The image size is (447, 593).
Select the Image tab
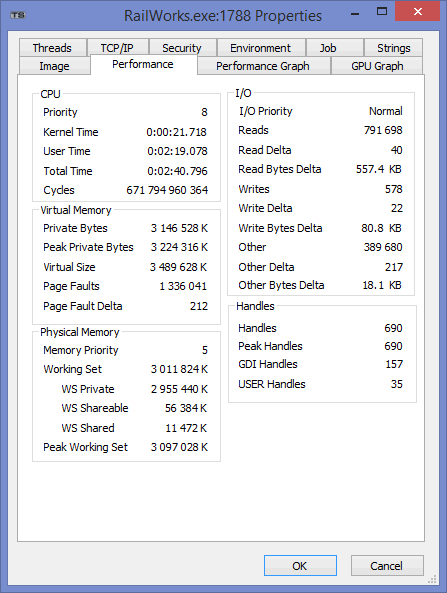point(54,66)
